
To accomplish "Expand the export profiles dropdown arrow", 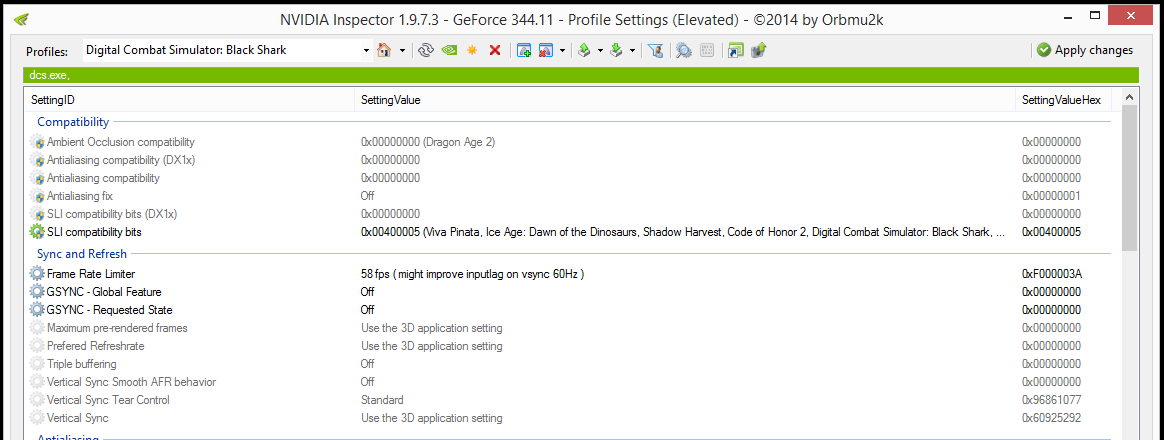I will point(600,50).
